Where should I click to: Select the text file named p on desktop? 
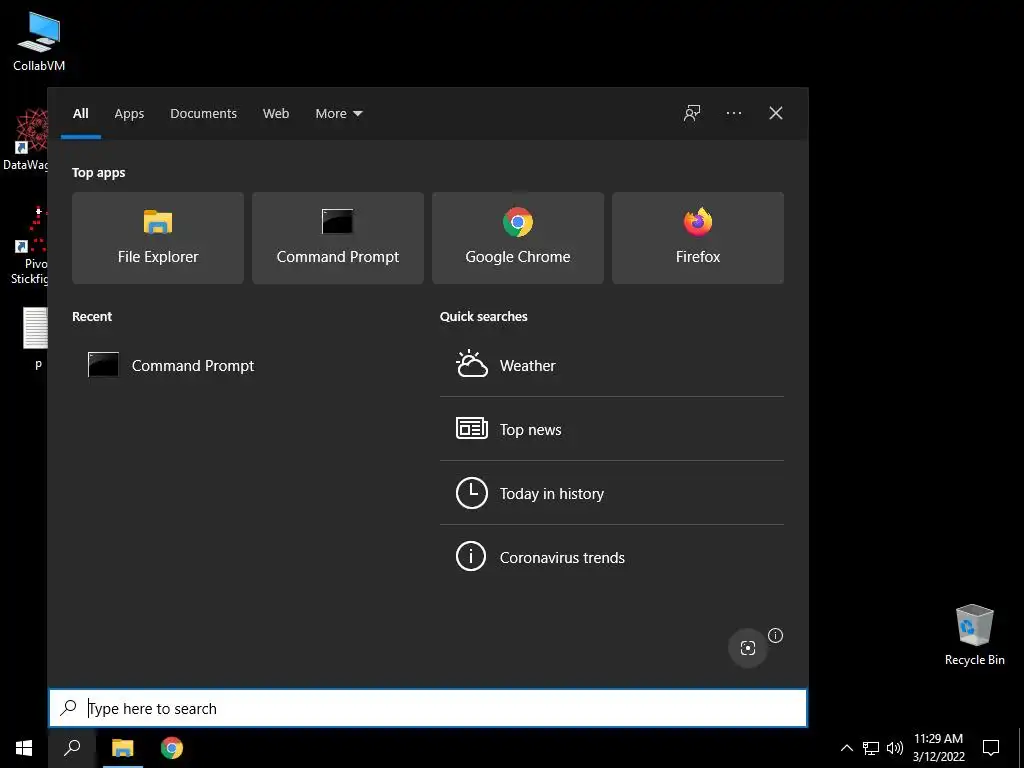point(37,338)
